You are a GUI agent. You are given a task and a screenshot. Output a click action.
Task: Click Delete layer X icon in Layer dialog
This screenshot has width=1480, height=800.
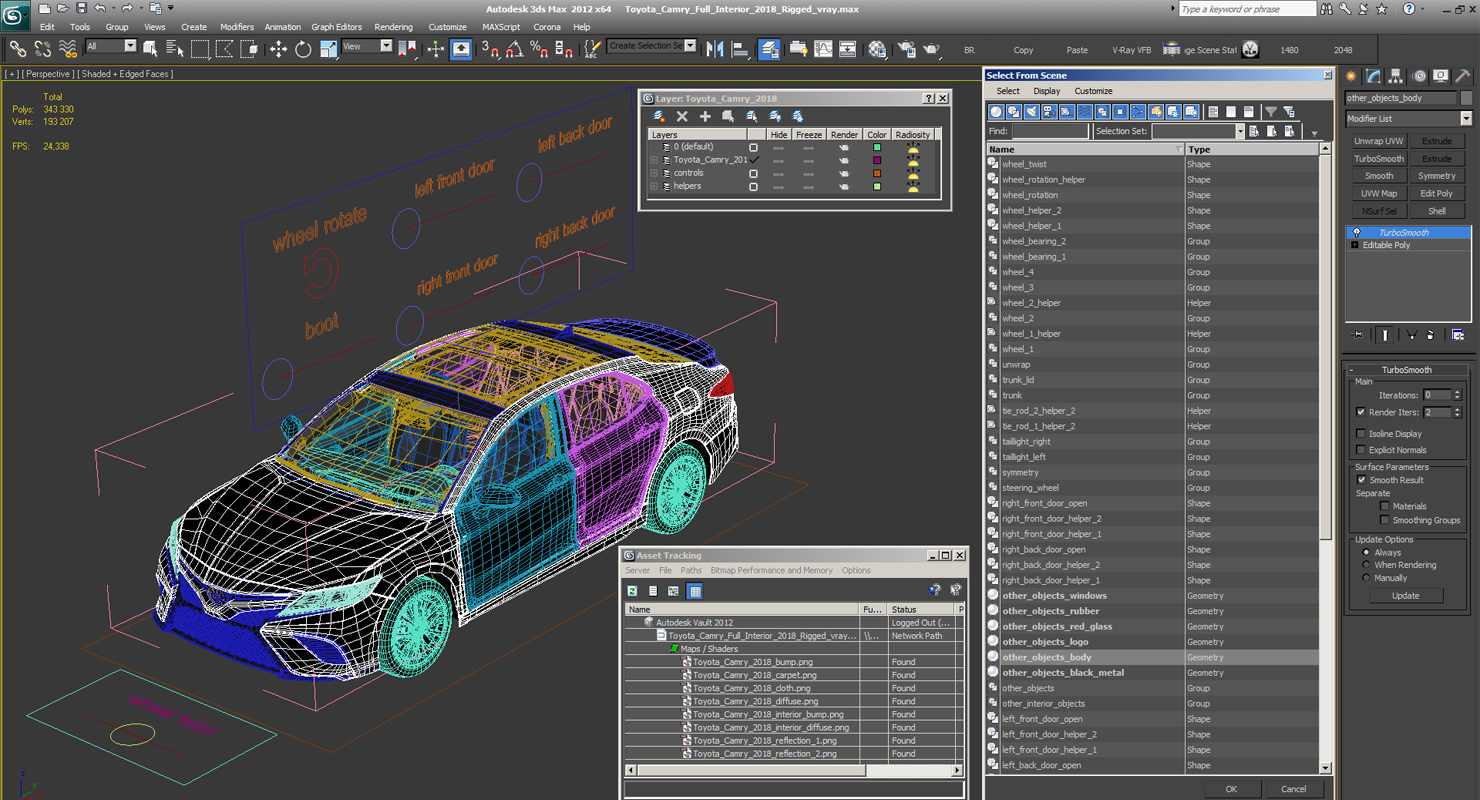coord(682,117)
